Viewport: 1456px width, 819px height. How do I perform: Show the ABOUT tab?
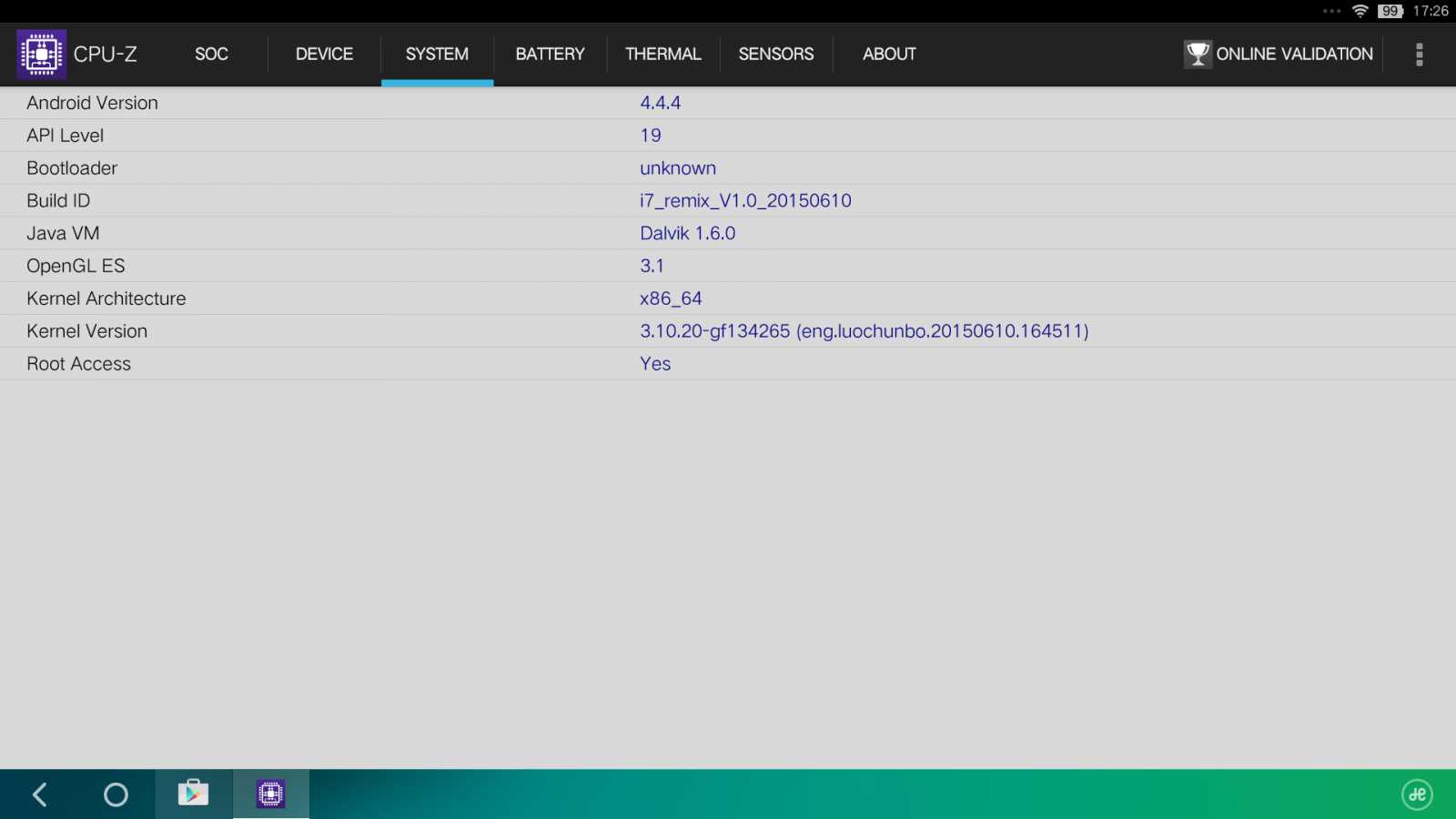tap(889, 54)
